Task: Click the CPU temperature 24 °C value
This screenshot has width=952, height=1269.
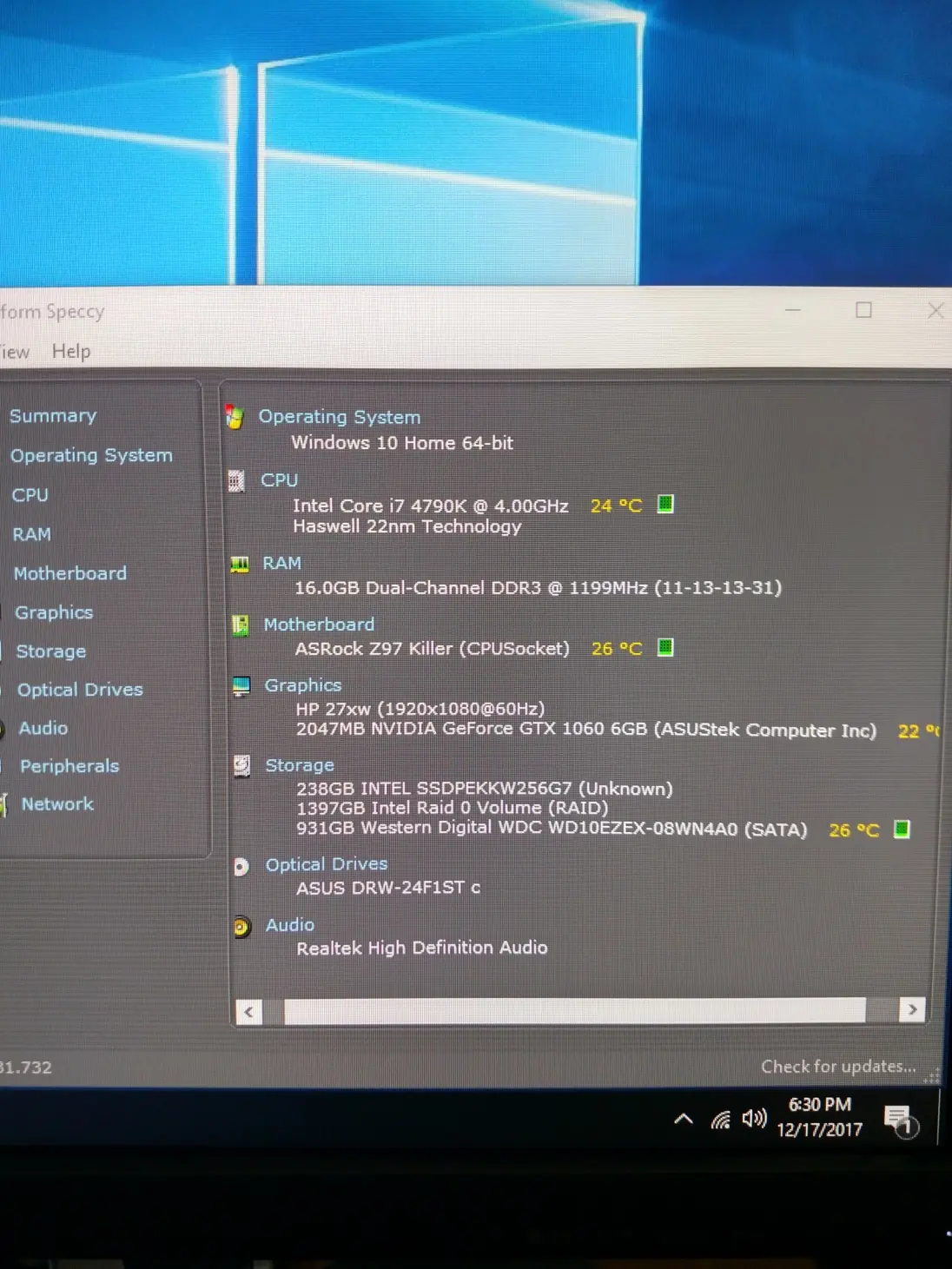Action: tap(617, 506)
